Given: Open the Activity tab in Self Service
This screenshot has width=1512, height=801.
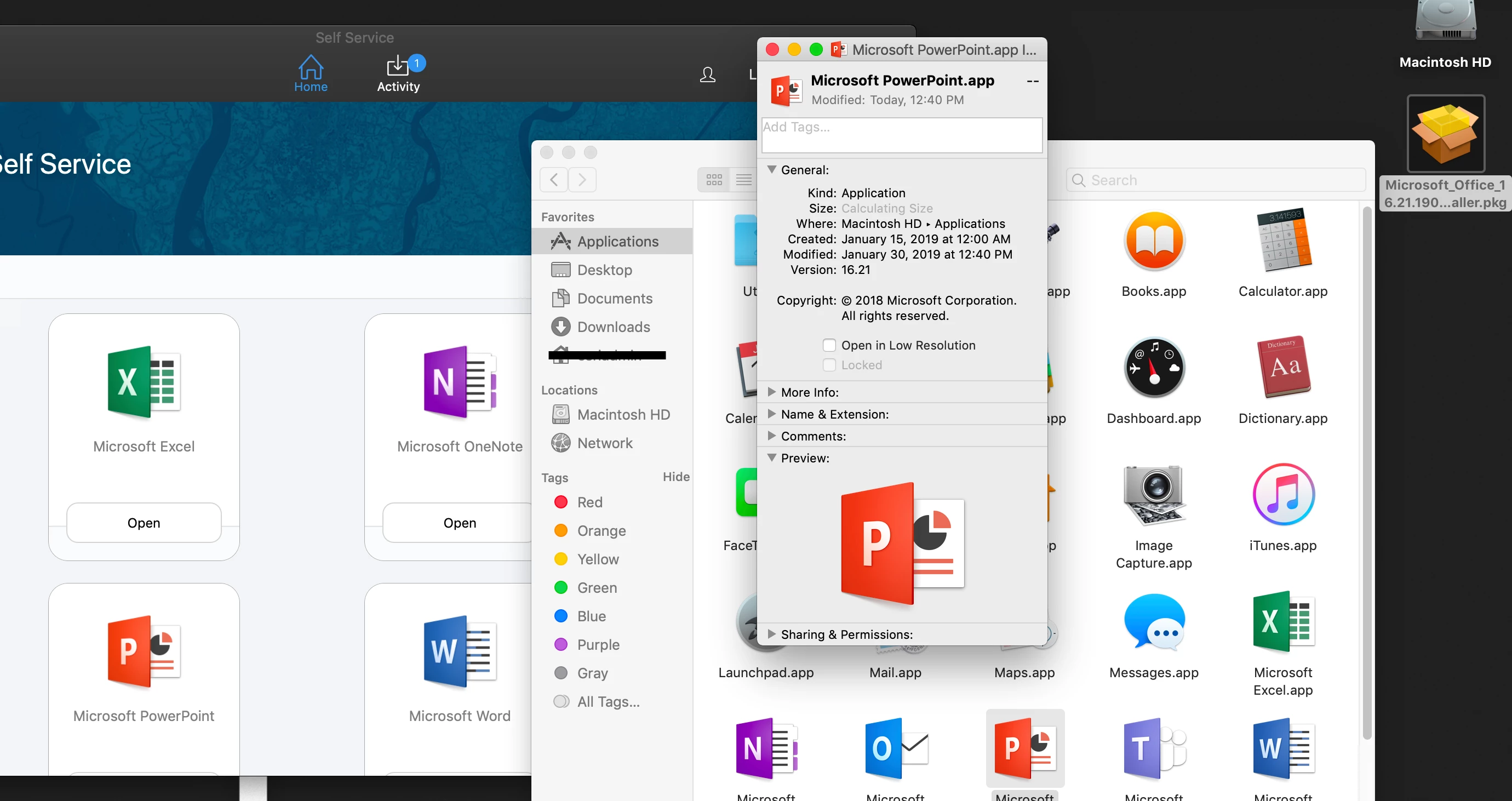Looking at the screenshot, I should [399, 74].
